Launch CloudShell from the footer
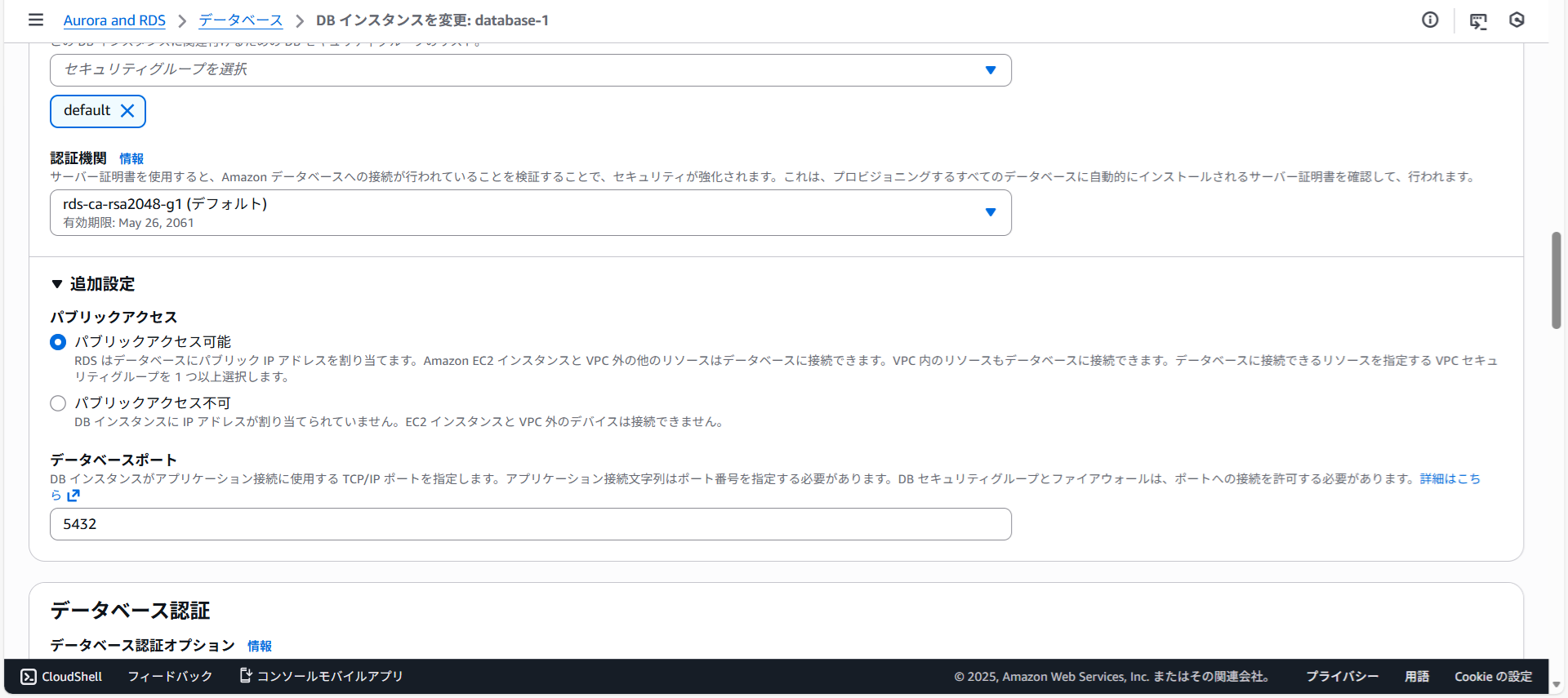Image resolution: width=1568 pixels, height=698 pixels. pyautogui.click(x=62, y=677)
